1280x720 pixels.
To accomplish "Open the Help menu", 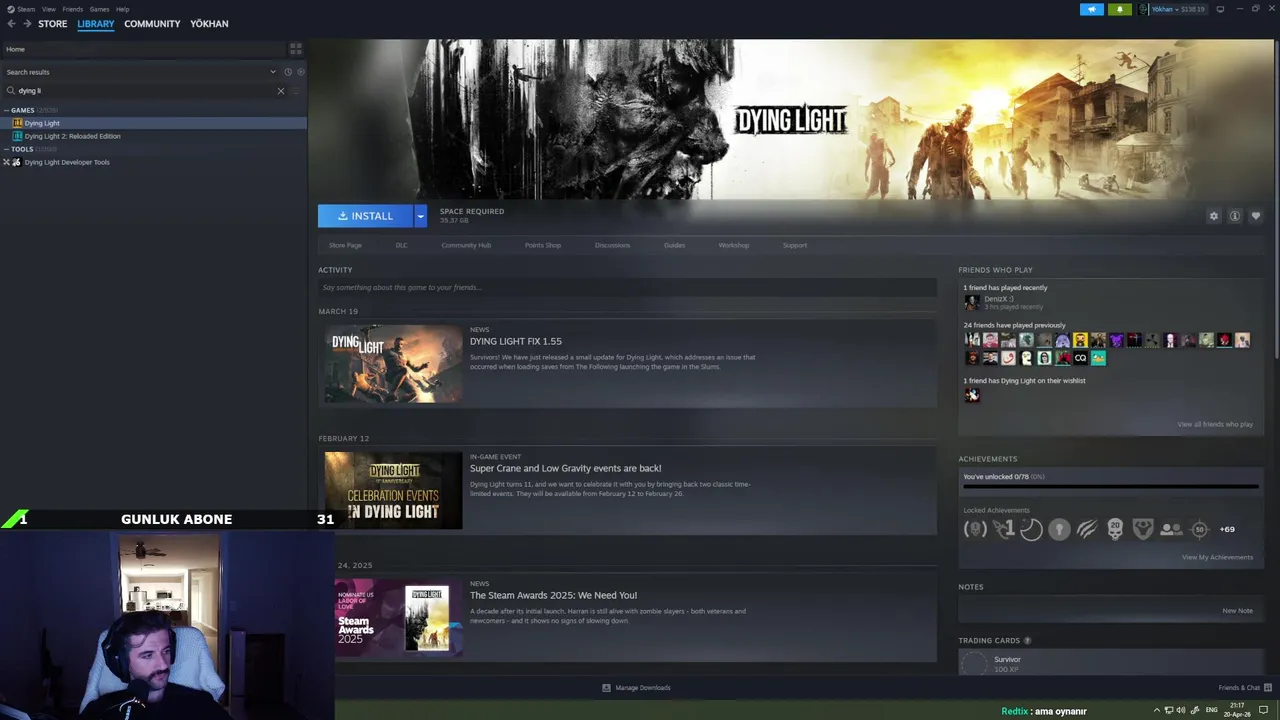I will tap(122, 9).
